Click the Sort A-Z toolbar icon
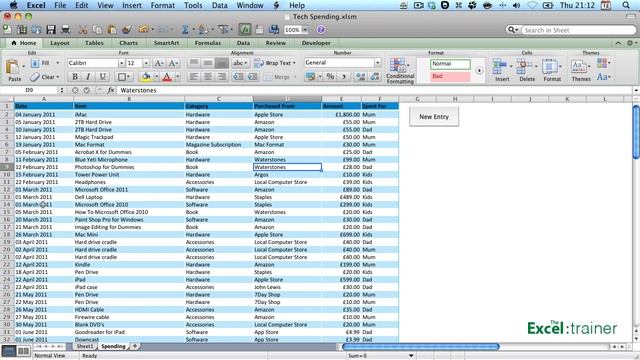640x360 pixels. tap(202, 29)
